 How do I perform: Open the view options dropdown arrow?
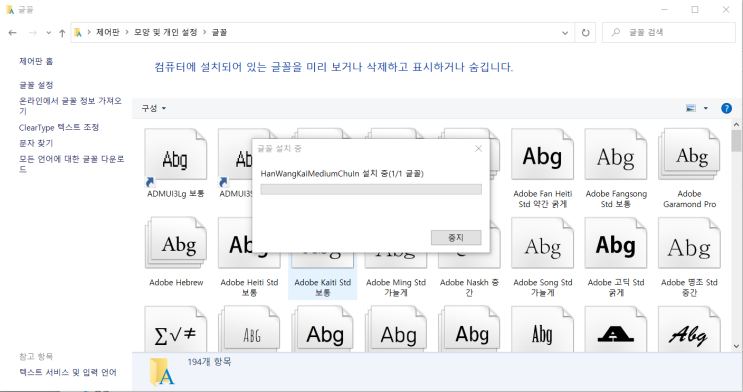pos(706,109)
